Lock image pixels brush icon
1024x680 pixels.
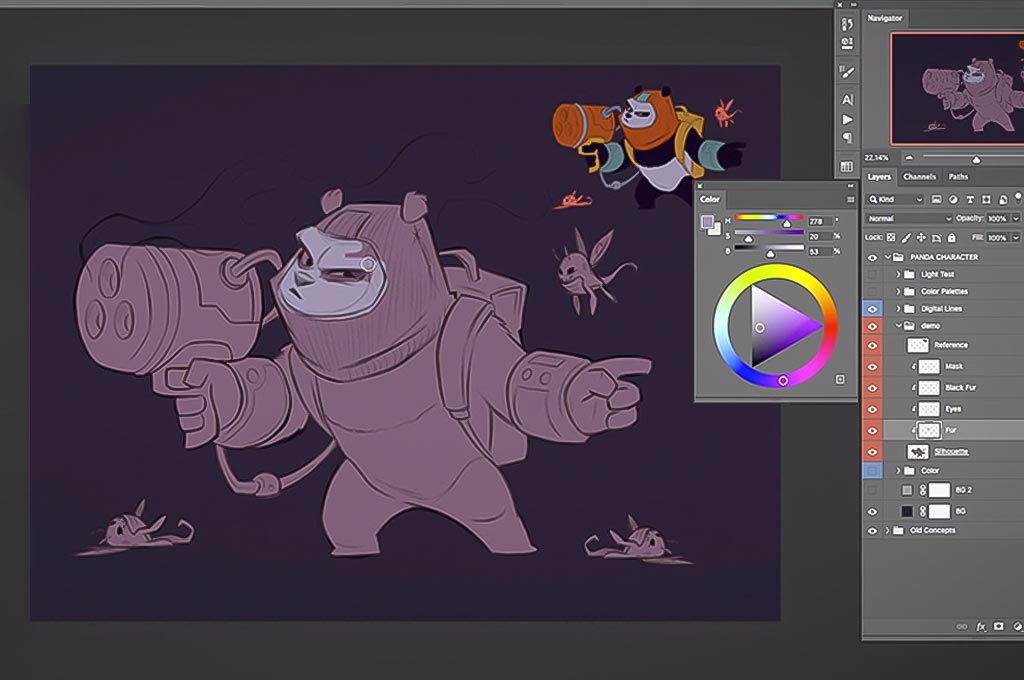[906, 238]
